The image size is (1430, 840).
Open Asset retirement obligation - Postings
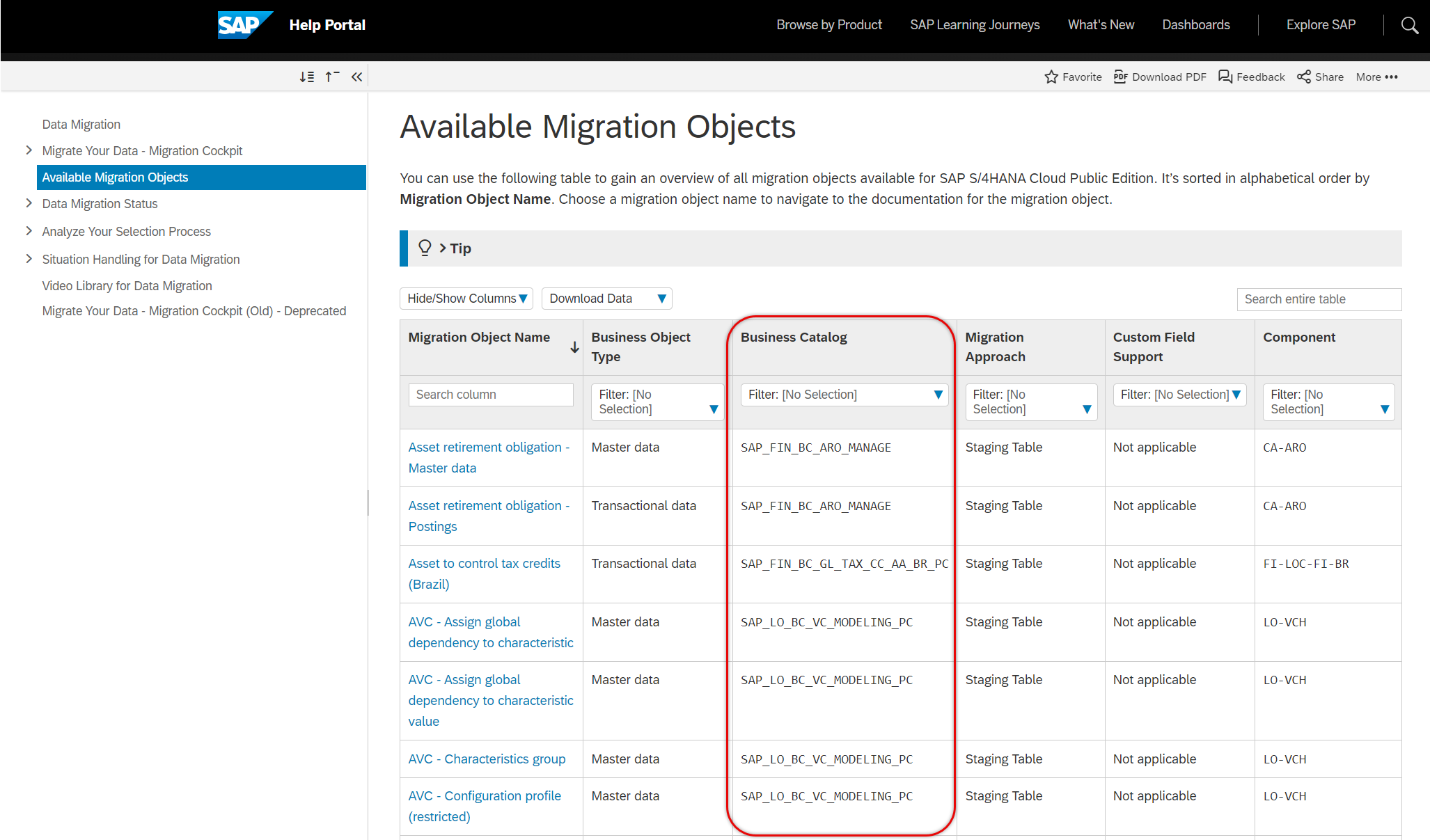[x=489, y=516]
